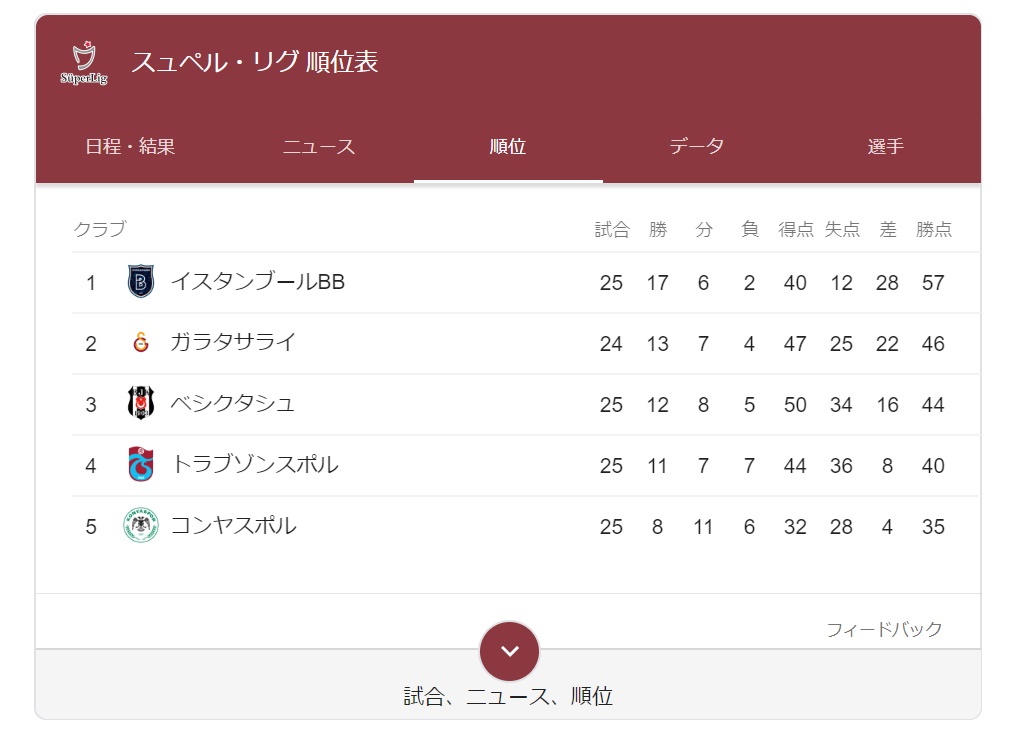This screenshot has height=744, width=1021.
Task: Select the ベシクタシュ team name
Action: [x=233, y=404]
